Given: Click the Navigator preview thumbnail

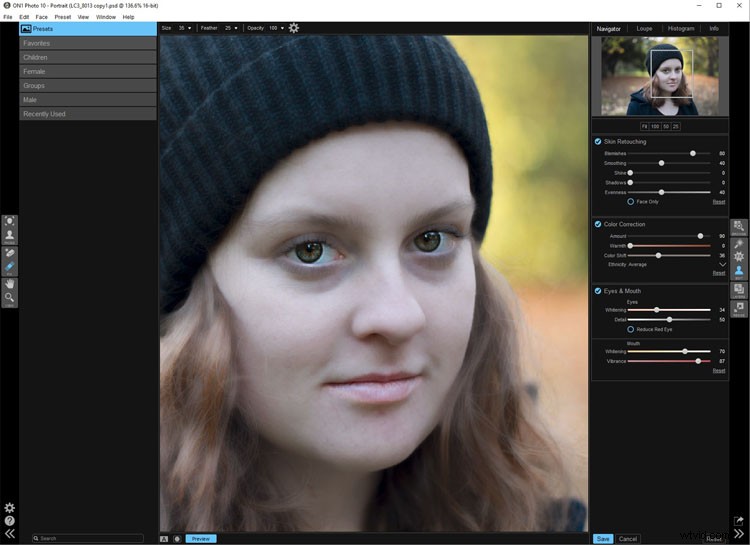Looking at the screenshot, I should (x=660, y=76).
